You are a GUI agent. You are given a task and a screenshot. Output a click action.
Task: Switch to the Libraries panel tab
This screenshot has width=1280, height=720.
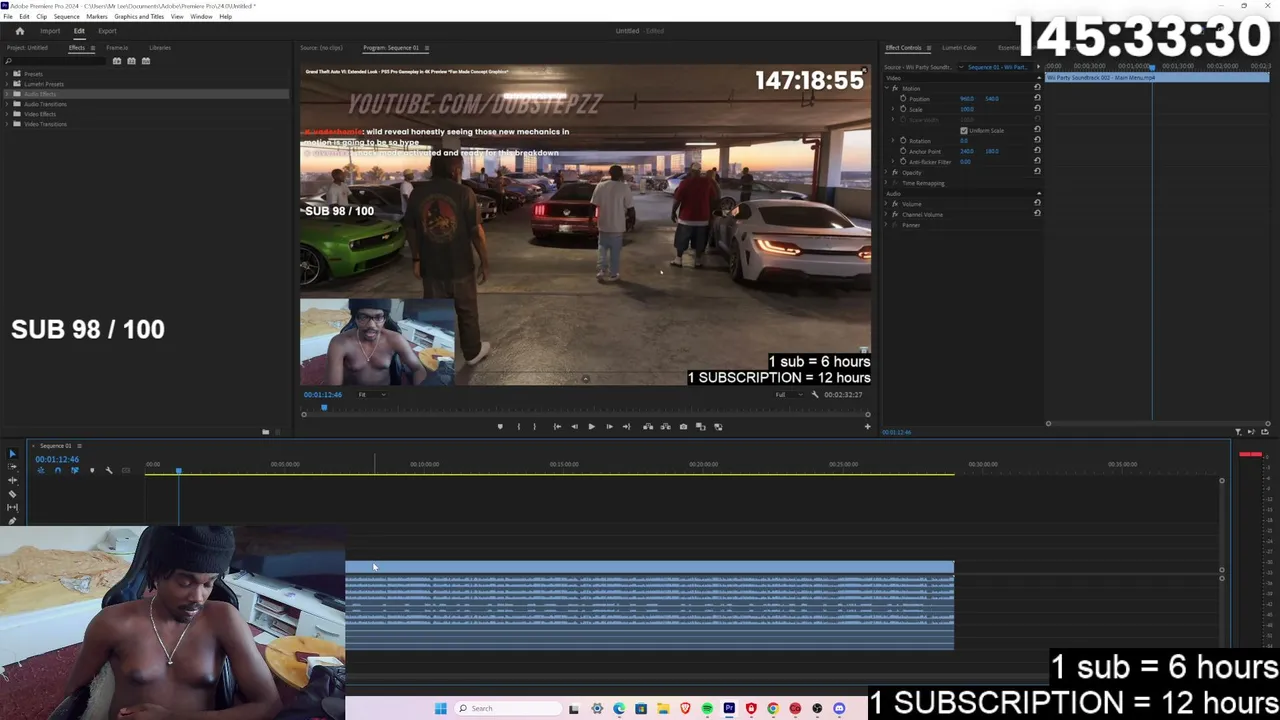pyautogui.click(x=159, y=48)
